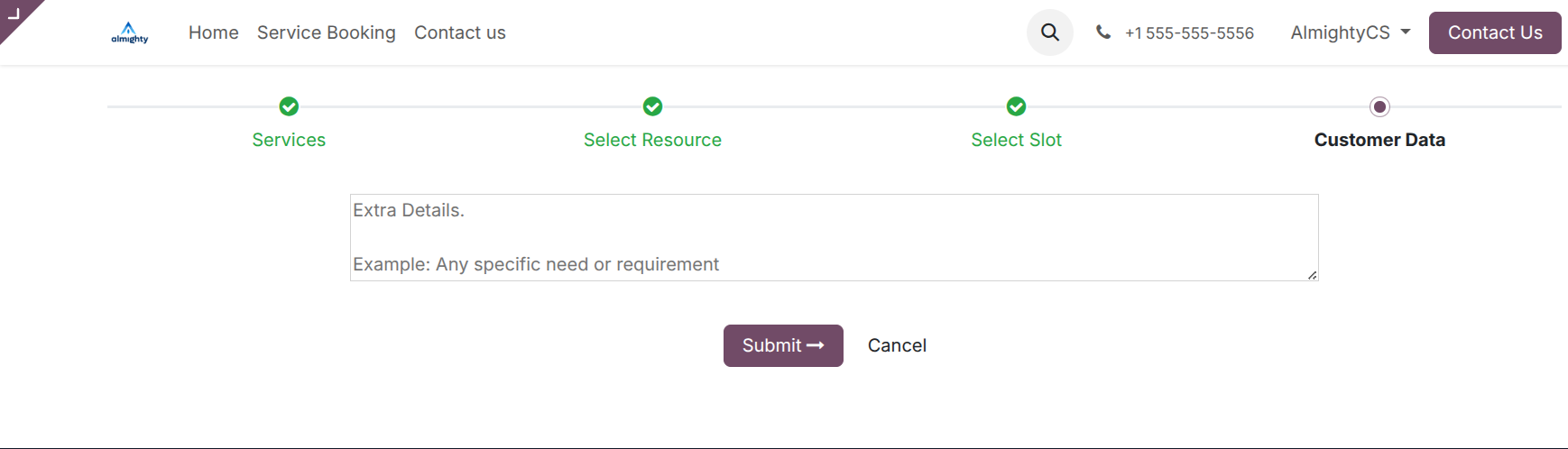This screenshot has width=1568, height=449.
Task: Click the Almighty logo
Action: (130, 33)
